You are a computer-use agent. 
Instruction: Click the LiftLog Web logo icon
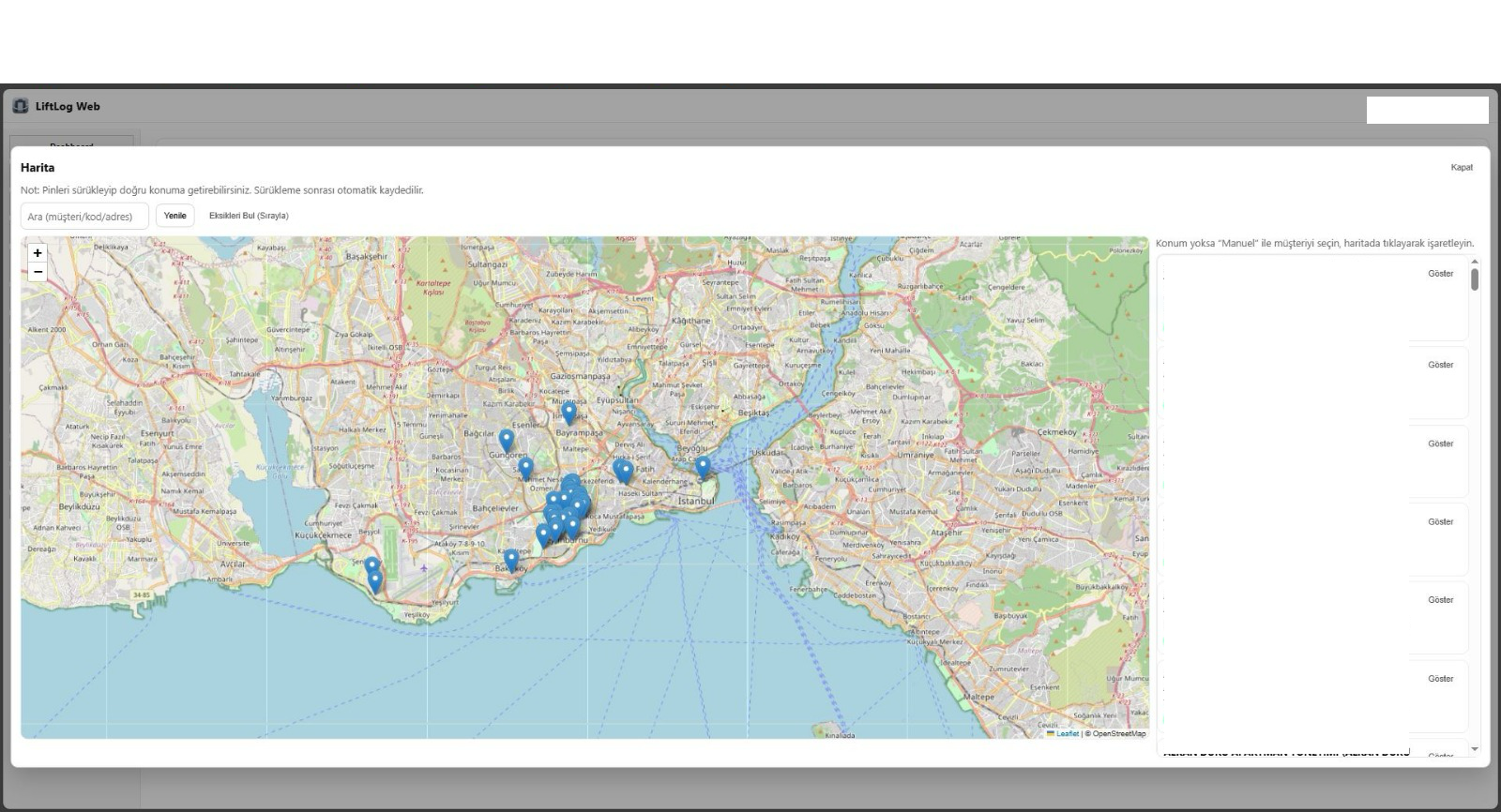[21, 106]
